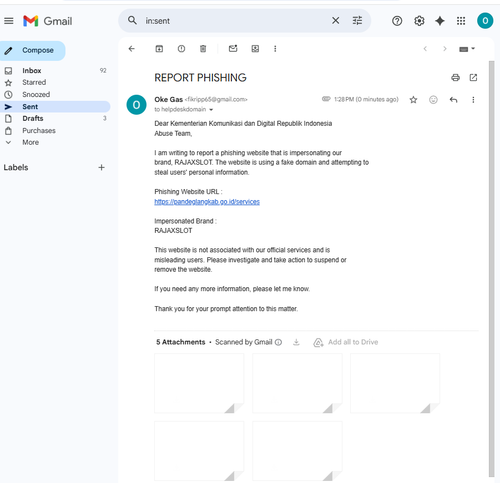Create a new label plus icon
Screen dimensions: 500x483
coord(101,167)
